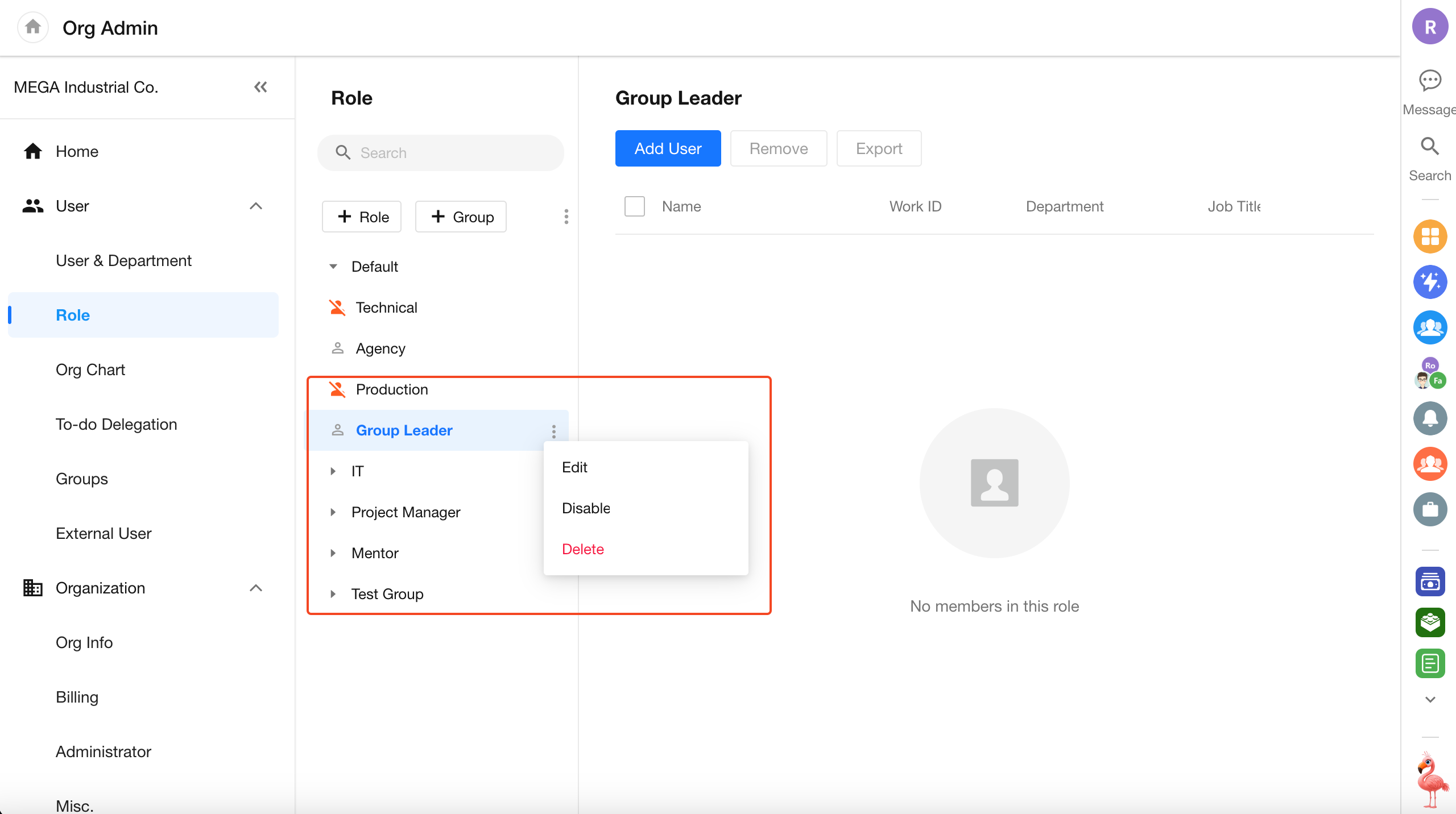Click the three-dot menu beside Group button
Screen dimensions: 1456x814
(x=566, y=217)
